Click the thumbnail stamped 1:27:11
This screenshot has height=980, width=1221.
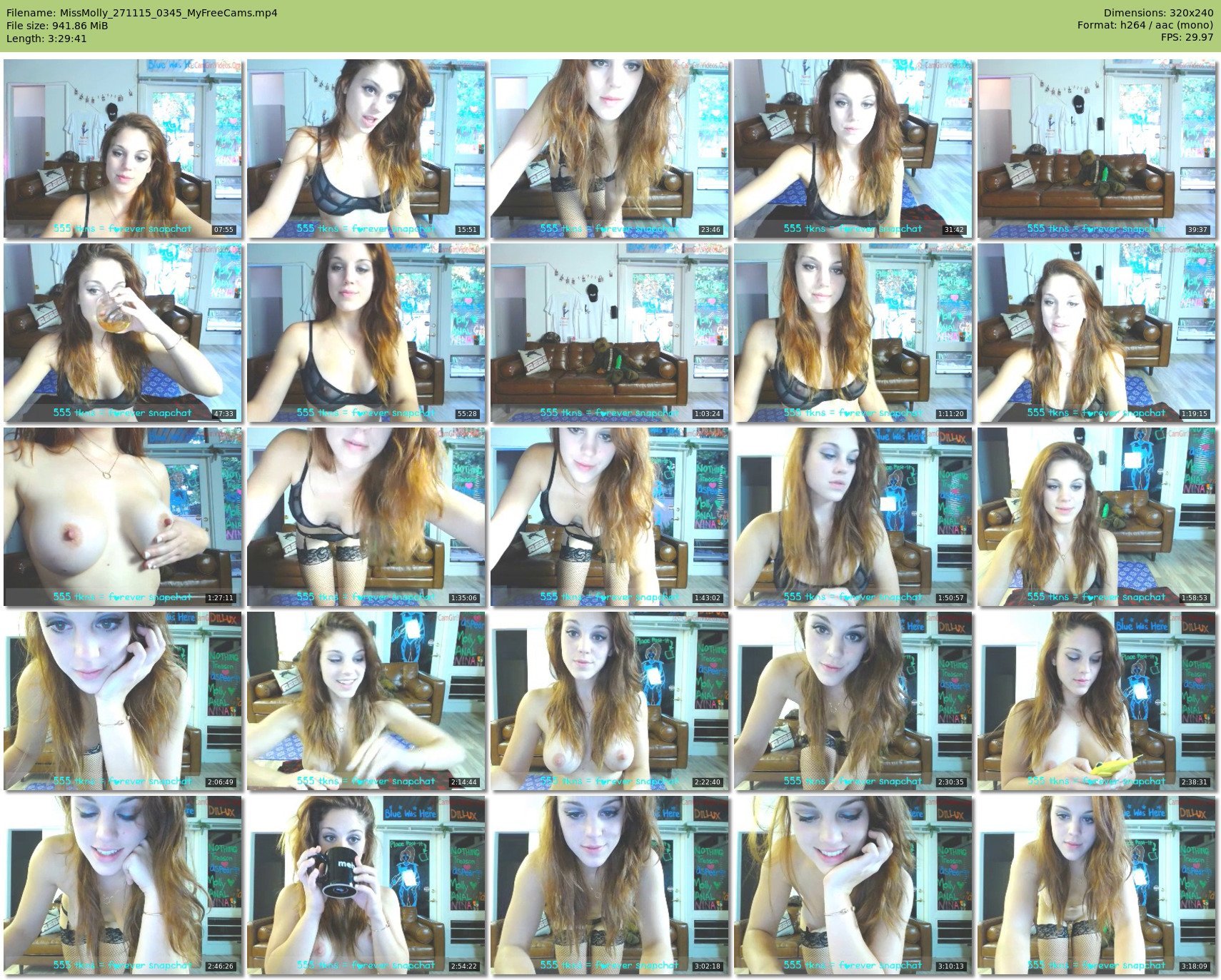pyautogui.click(x=122, y=517)
